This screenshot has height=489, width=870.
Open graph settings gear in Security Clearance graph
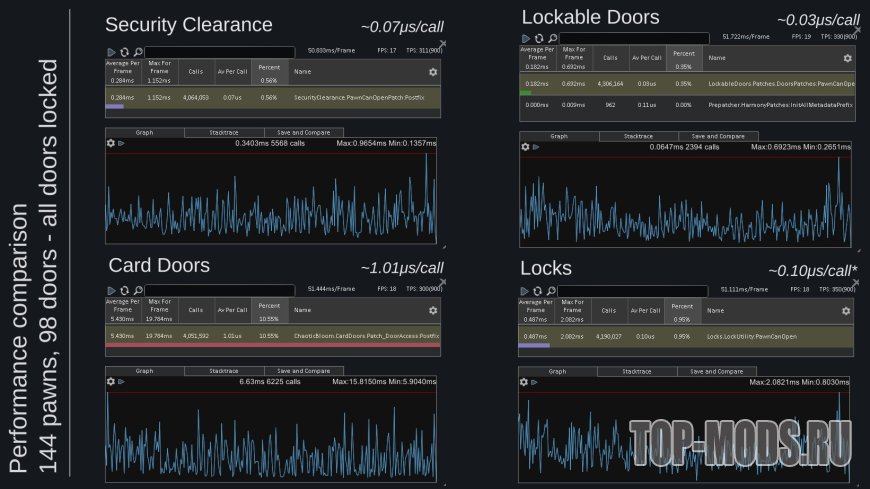[111, 143]
